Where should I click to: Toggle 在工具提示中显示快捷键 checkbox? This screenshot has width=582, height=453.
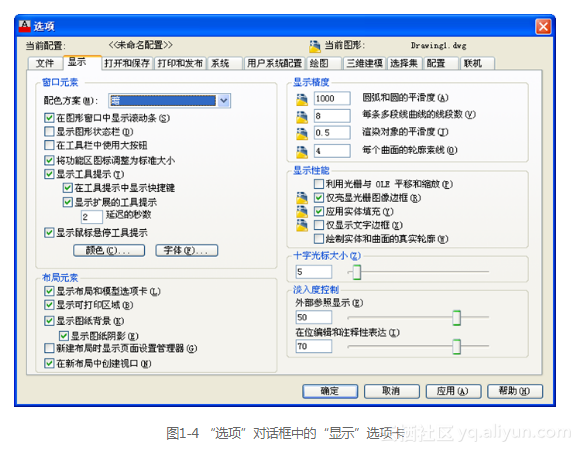click(67, 188)
